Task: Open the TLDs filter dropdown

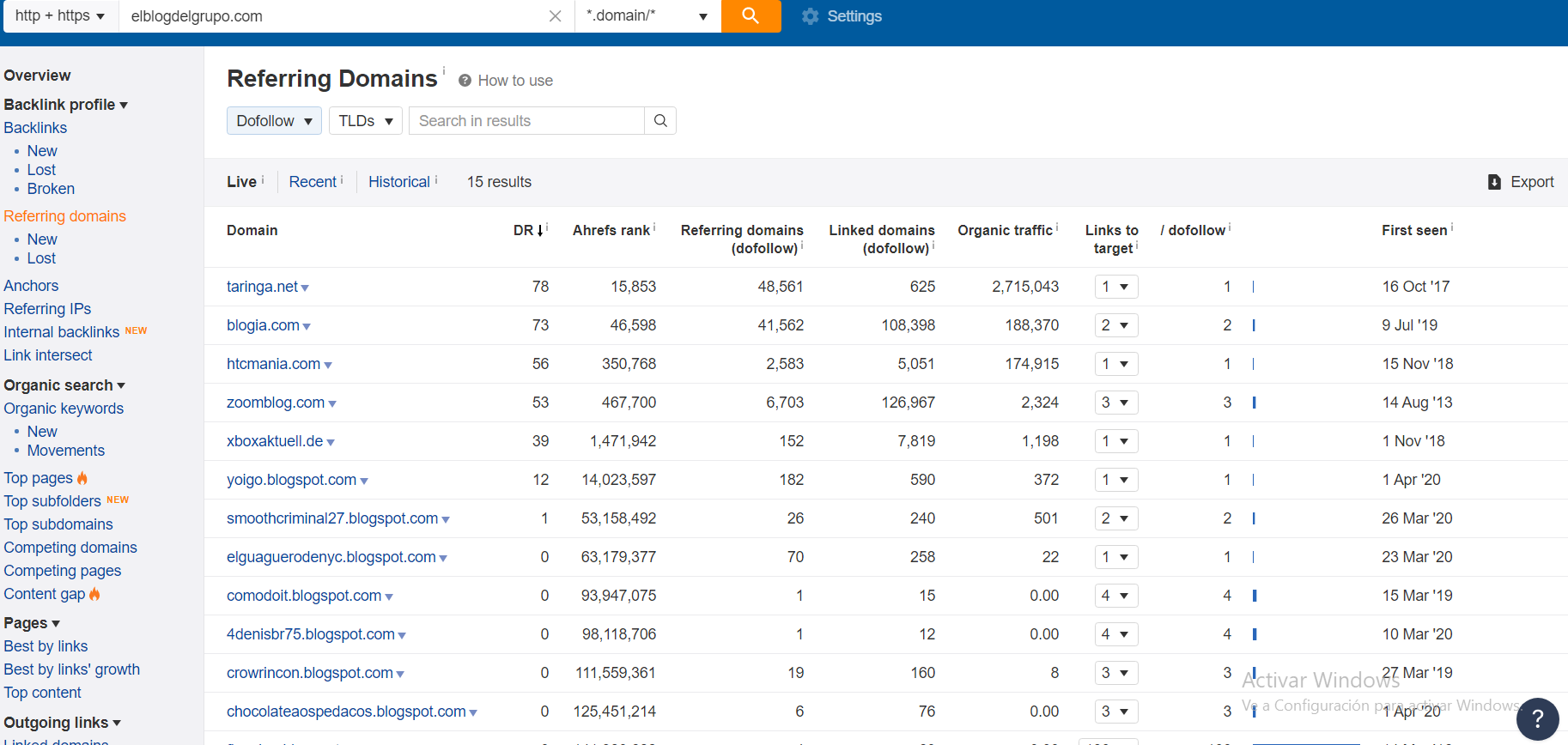Action: [366, 121]
